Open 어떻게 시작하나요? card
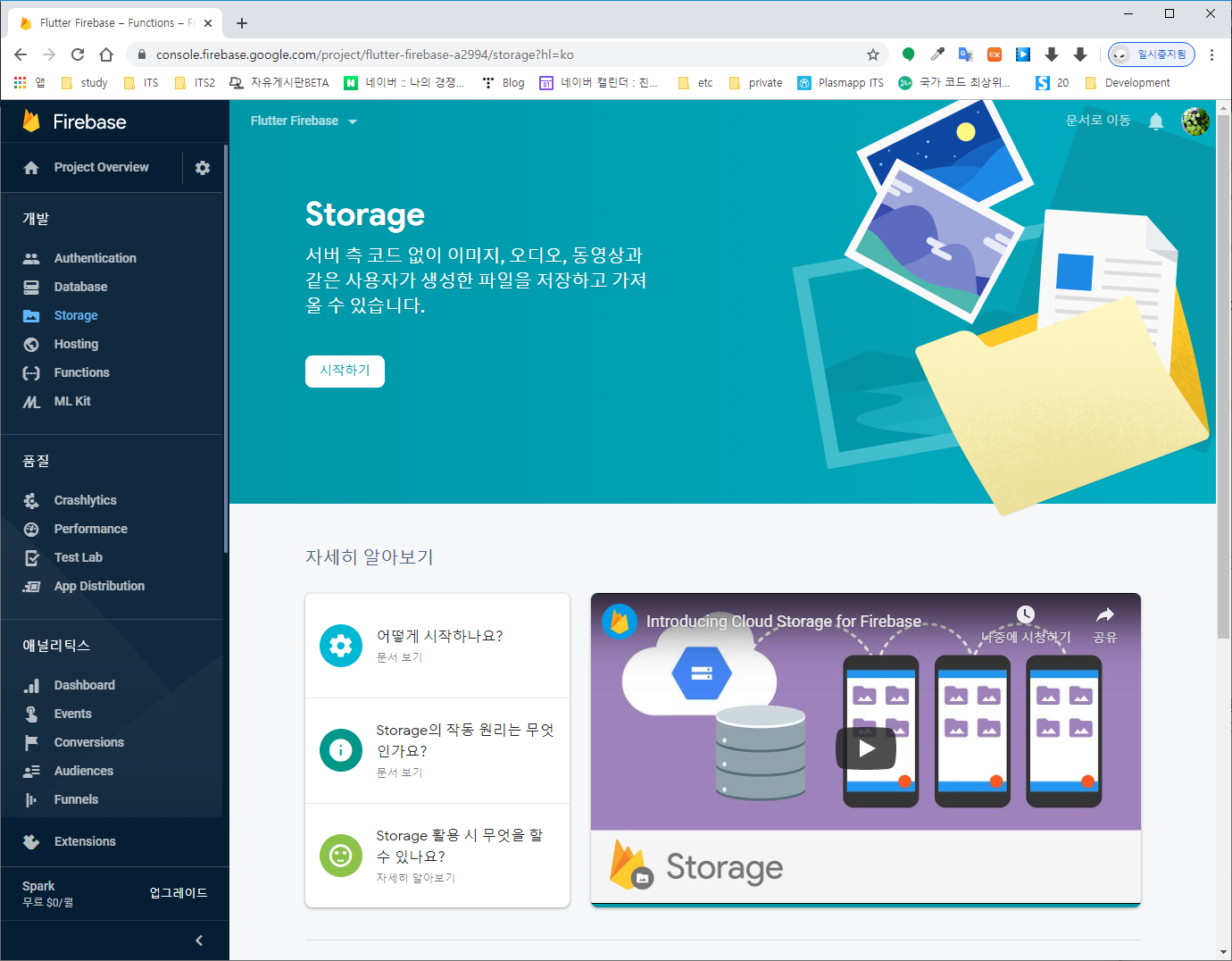 click(x=437, y=646)
